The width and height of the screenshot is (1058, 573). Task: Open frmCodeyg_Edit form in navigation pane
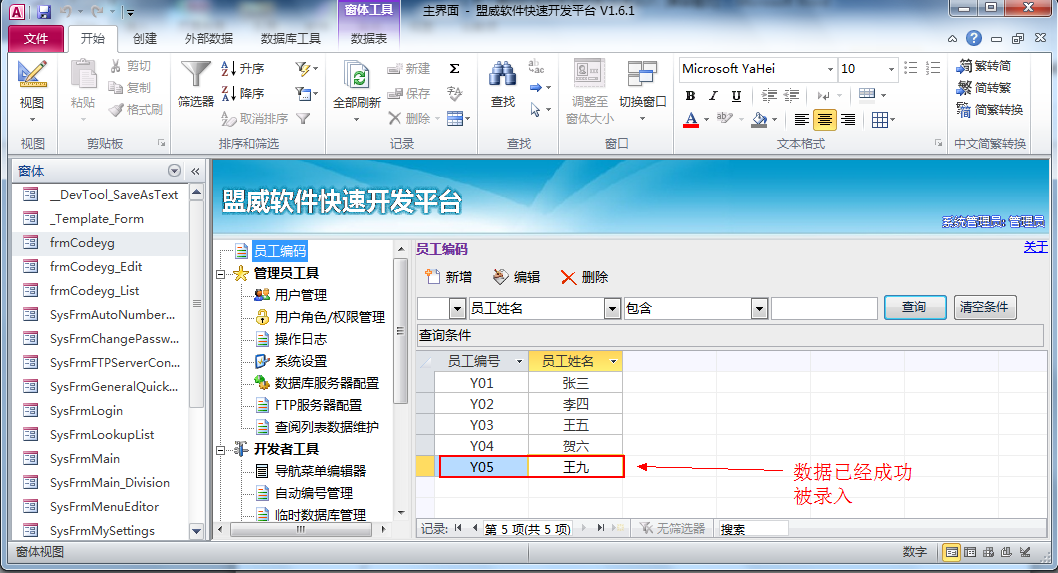coord(96,267)
